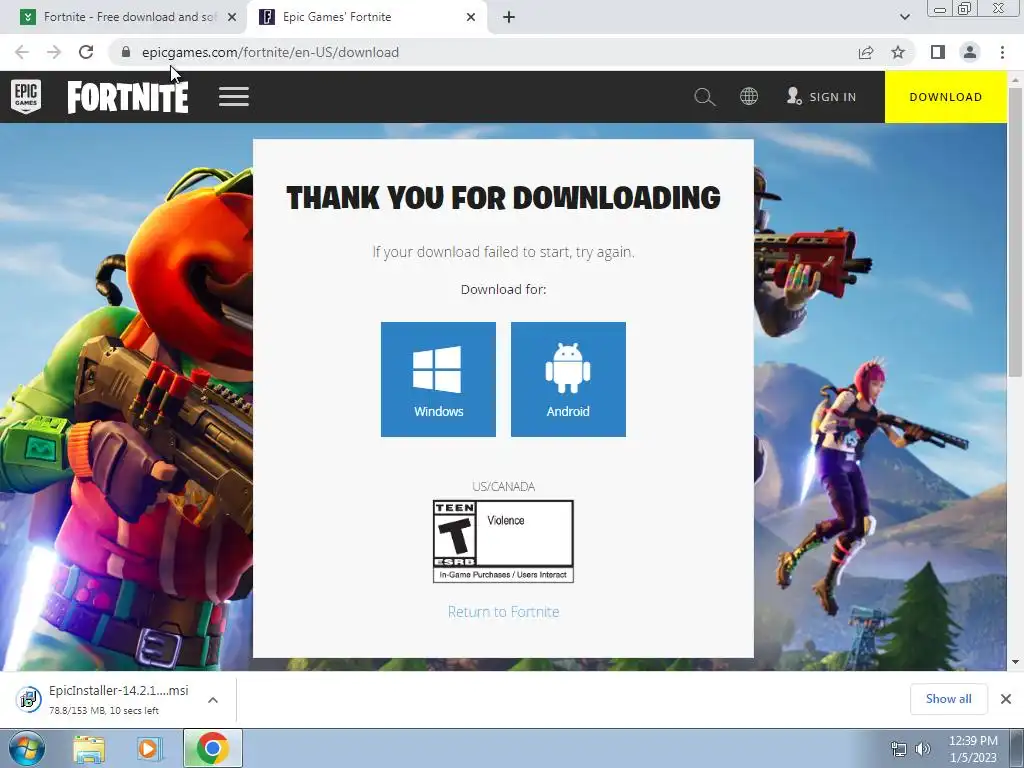Click SIGN IN in the header
Viewport: 1024px width, 768px height.
[822, 97]
